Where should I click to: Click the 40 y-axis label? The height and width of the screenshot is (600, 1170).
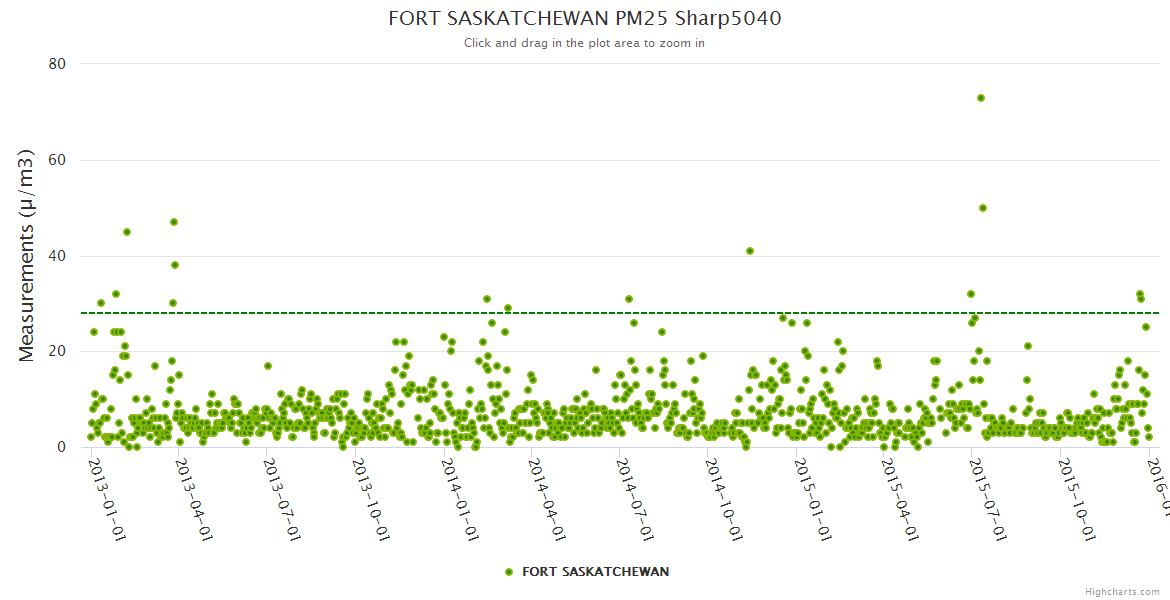point(57,256)
